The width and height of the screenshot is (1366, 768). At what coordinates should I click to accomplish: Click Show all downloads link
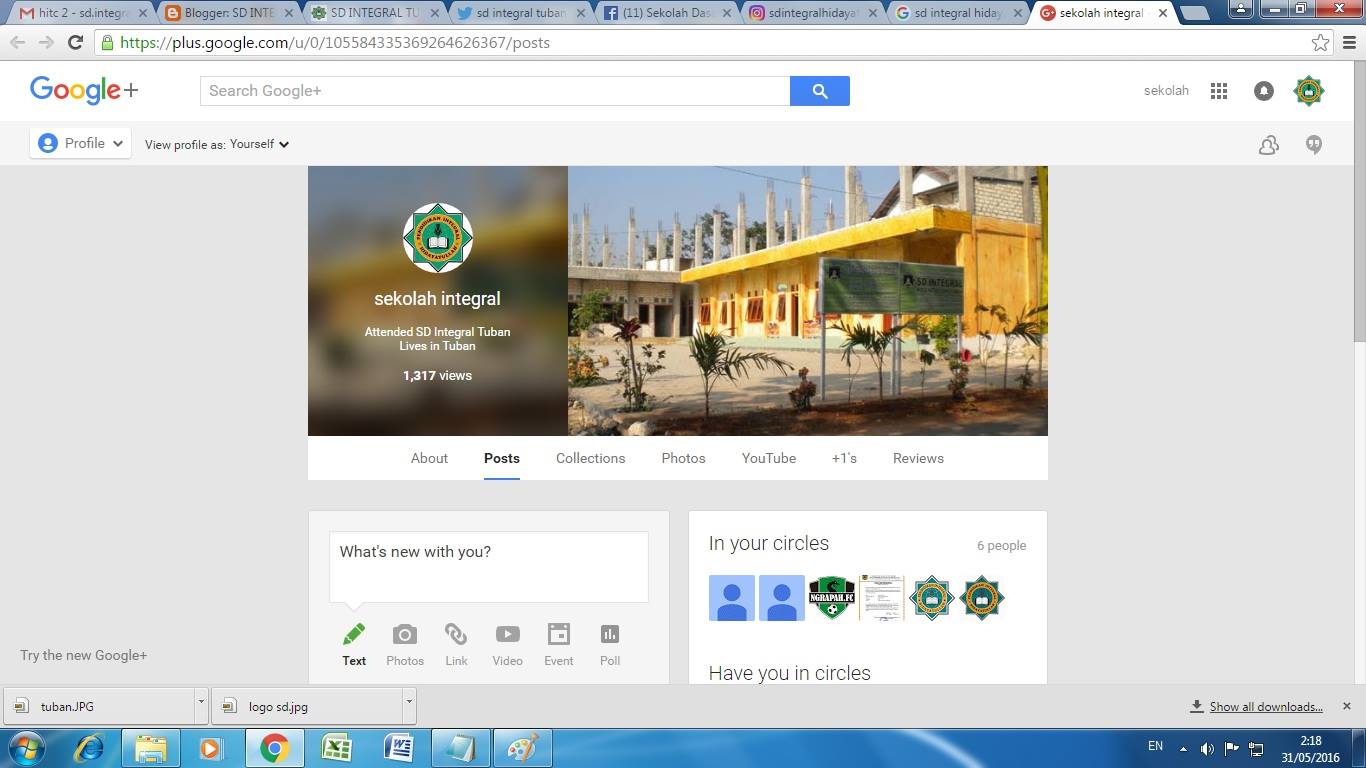[1266, 706]
